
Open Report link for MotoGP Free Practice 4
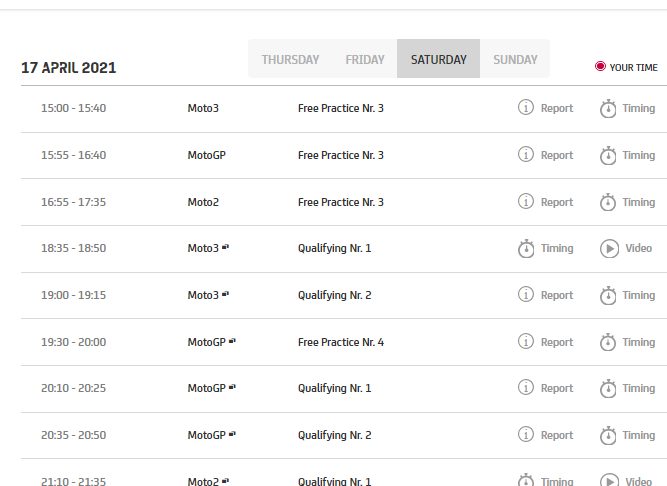(x=557, y=342)
